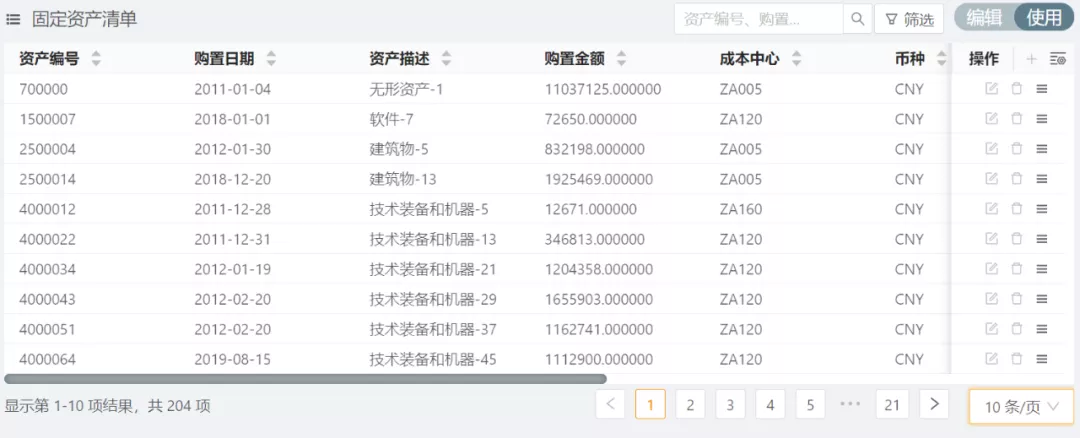Image resolution: width=1080 pixels, height=438 pixels.
Task: Go to page 21
Action: [892, 404]
